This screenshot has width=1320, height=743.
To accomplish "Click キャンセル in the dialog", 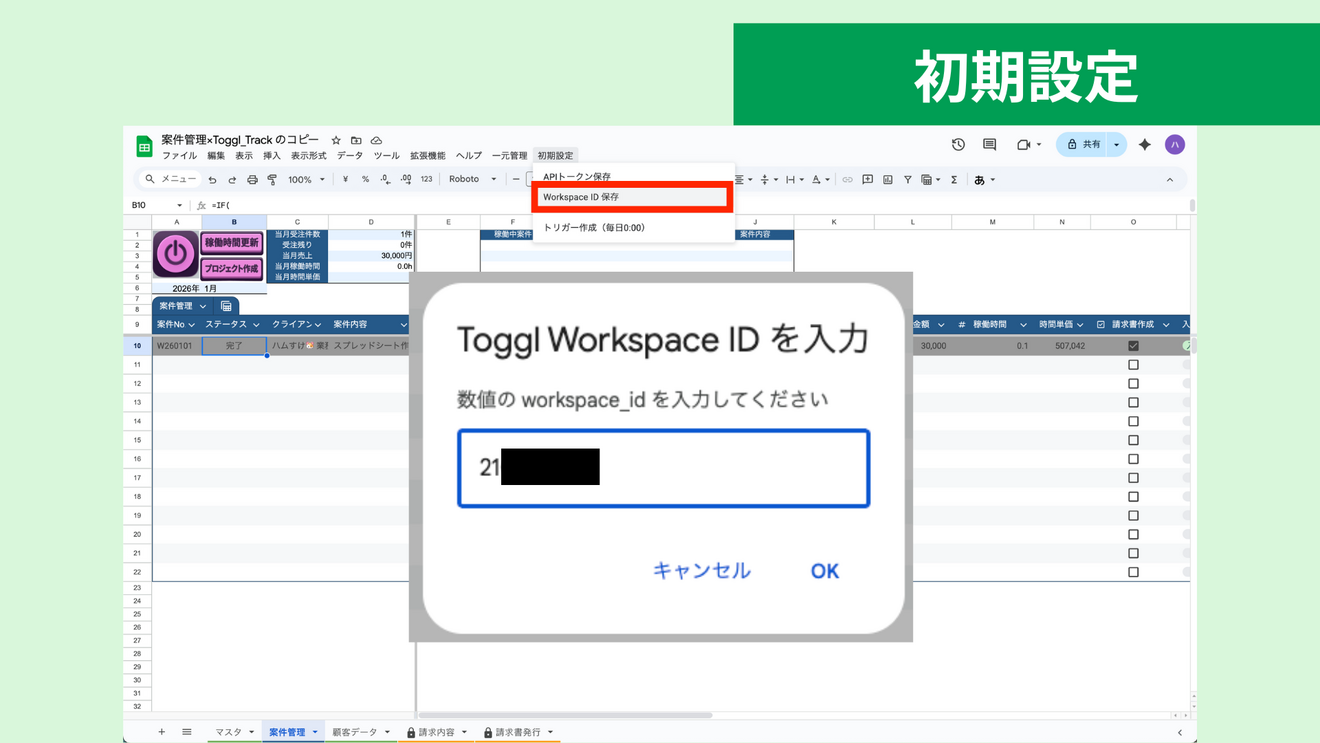I will click(x=701, y=570).
